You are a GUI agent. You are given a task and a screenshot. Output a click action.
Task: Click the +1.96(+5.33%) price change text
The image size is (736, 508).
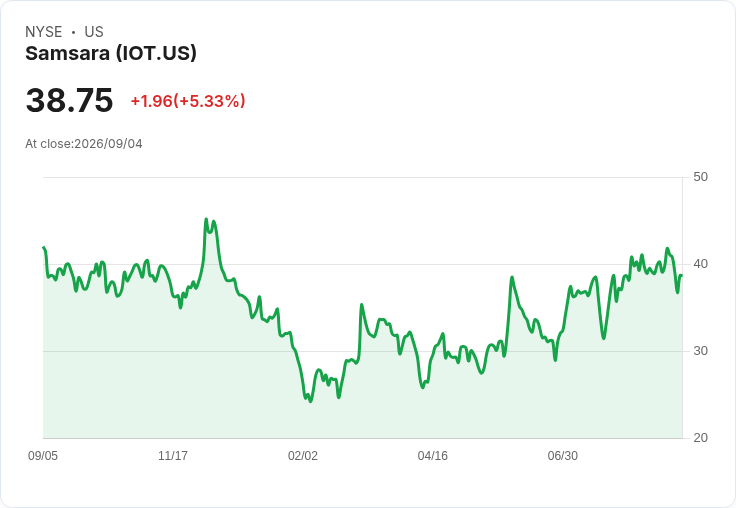point(188,101)
